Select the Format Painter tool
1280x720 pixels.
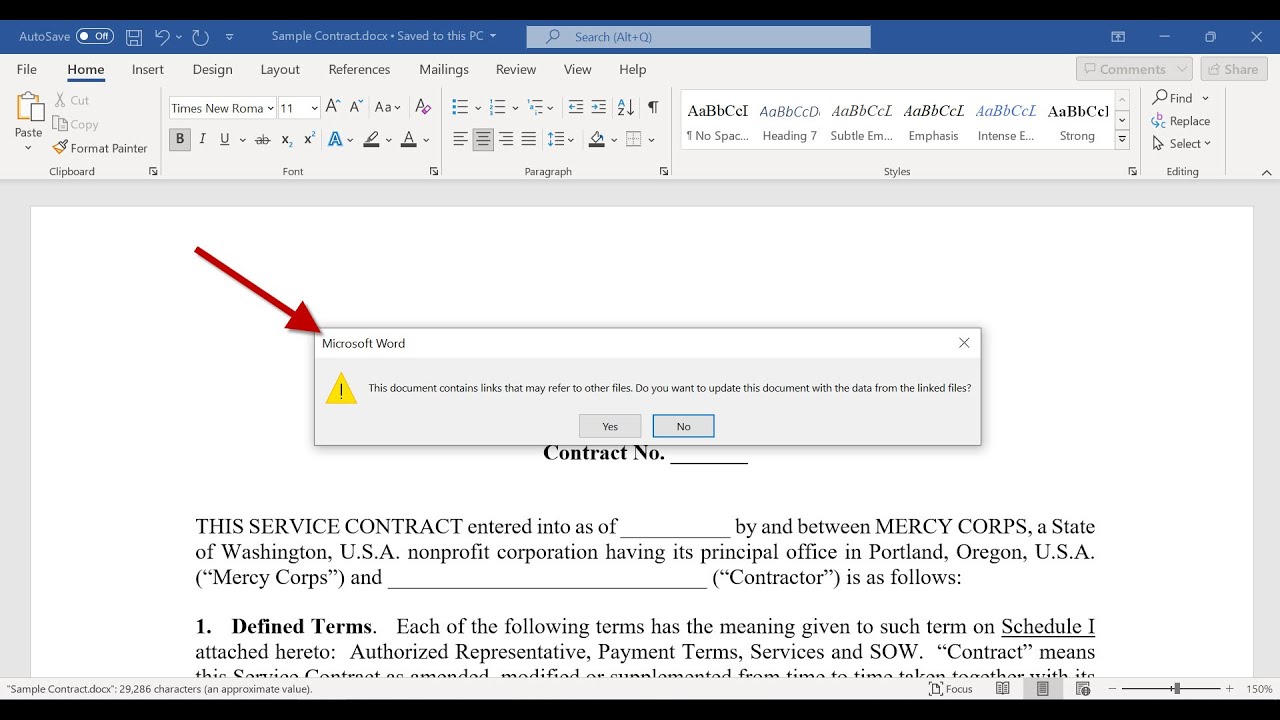click(100, 148)
